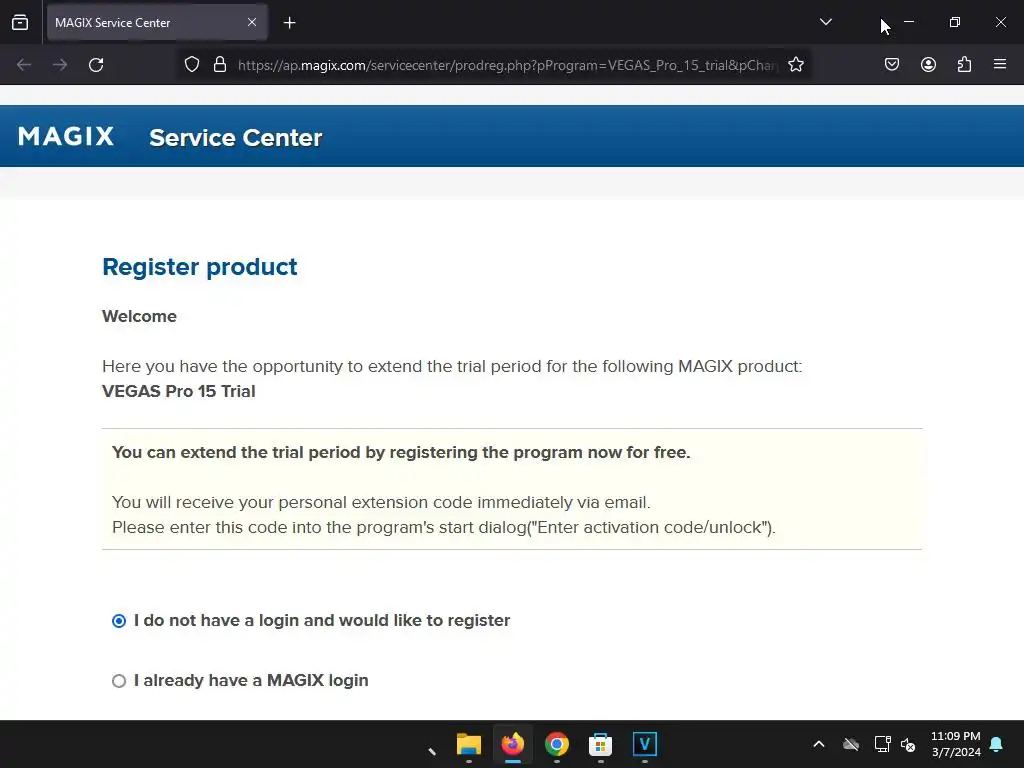The width and height of the screenshot is (1024, 768).
Task: Switch to Firefox in the taskbar
Action: click(x=513, y=744)
